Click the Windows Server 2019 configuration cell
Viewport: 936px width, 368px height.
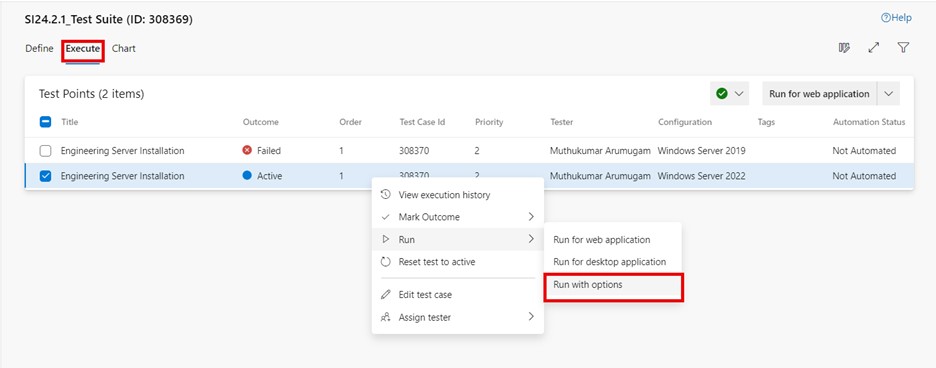[701, 151]
